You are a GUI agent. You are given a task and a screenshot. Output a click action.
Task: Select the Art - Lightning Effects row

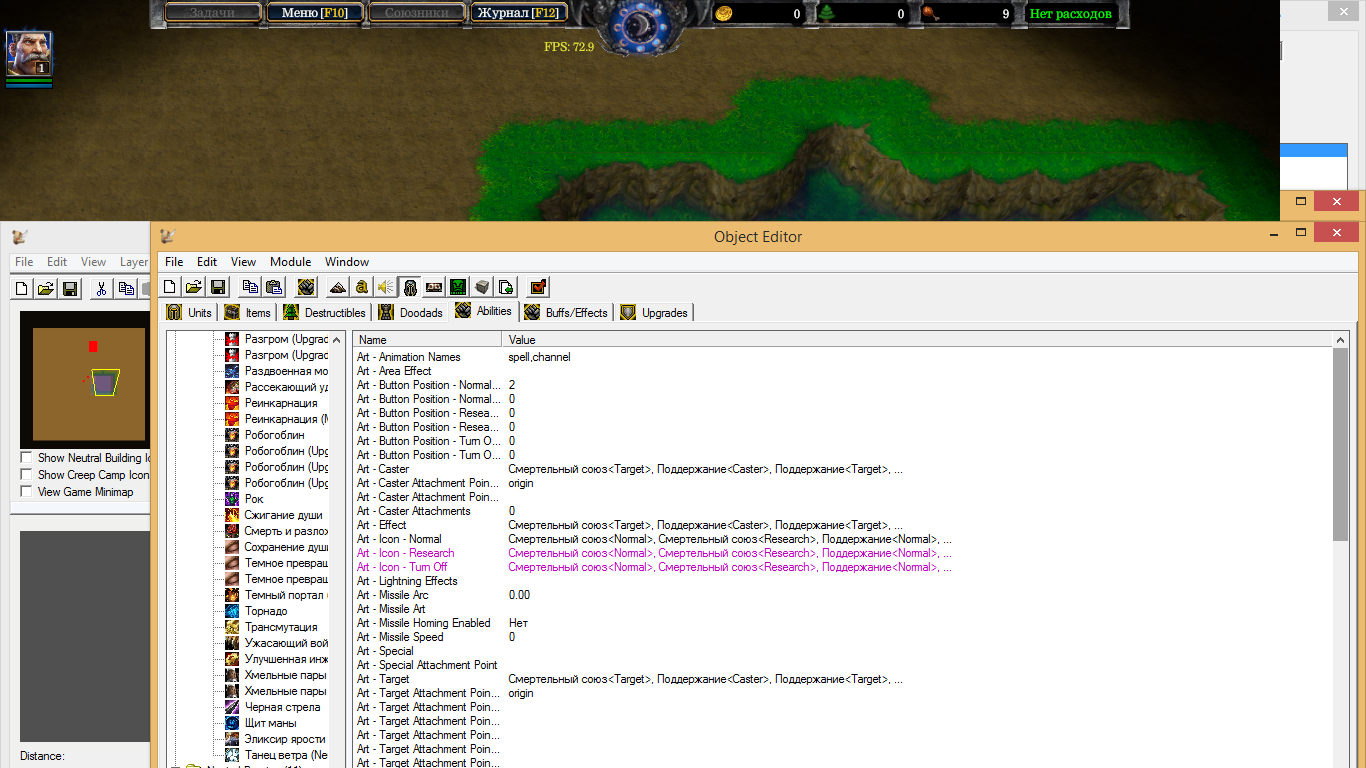843,581
